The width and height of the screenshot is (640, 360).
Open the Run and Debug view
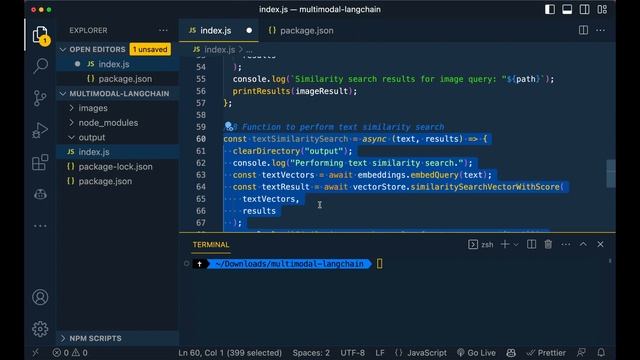tap(40, 131)
